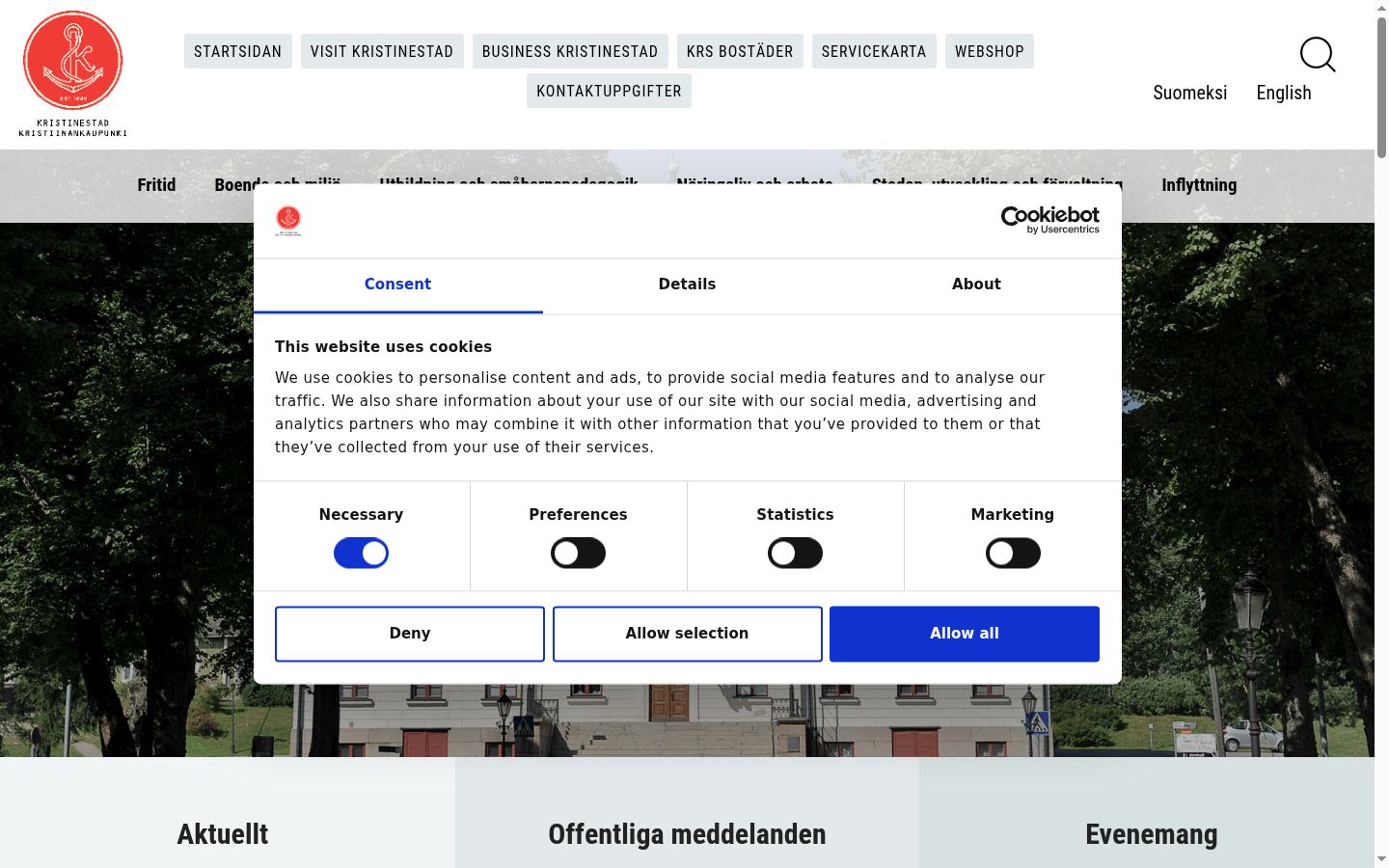Open the Webshop link

(990, 51)
